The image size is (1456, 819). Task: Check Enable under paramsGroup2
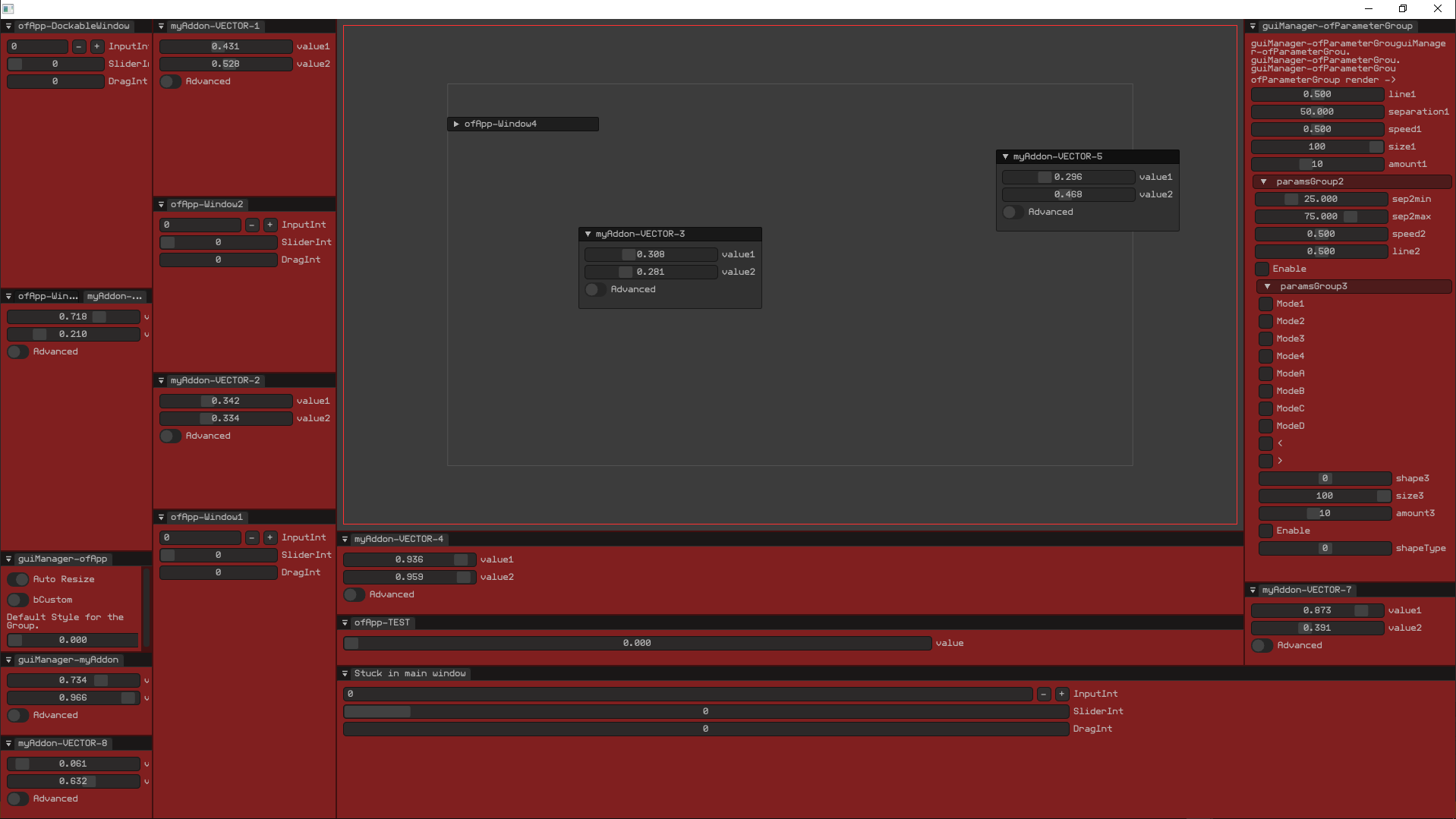tap(1262, 269)
